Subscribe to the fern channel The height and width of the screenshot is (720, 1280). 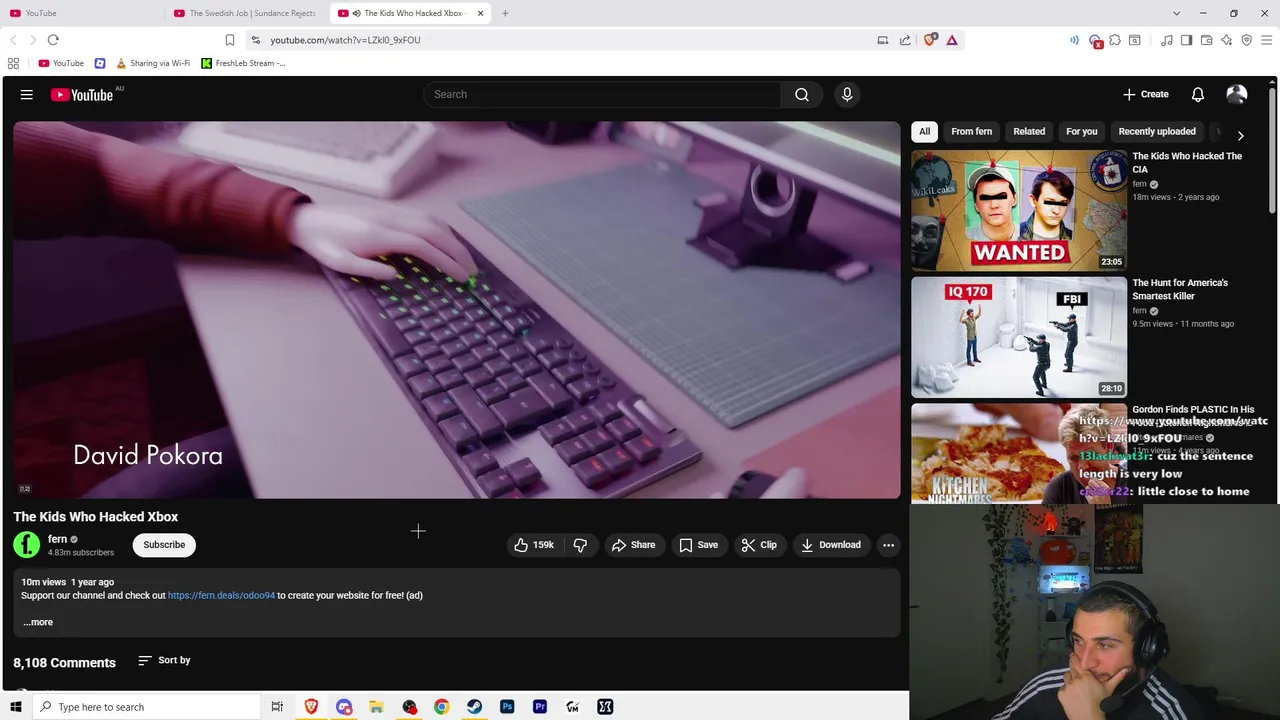[164, 545]
